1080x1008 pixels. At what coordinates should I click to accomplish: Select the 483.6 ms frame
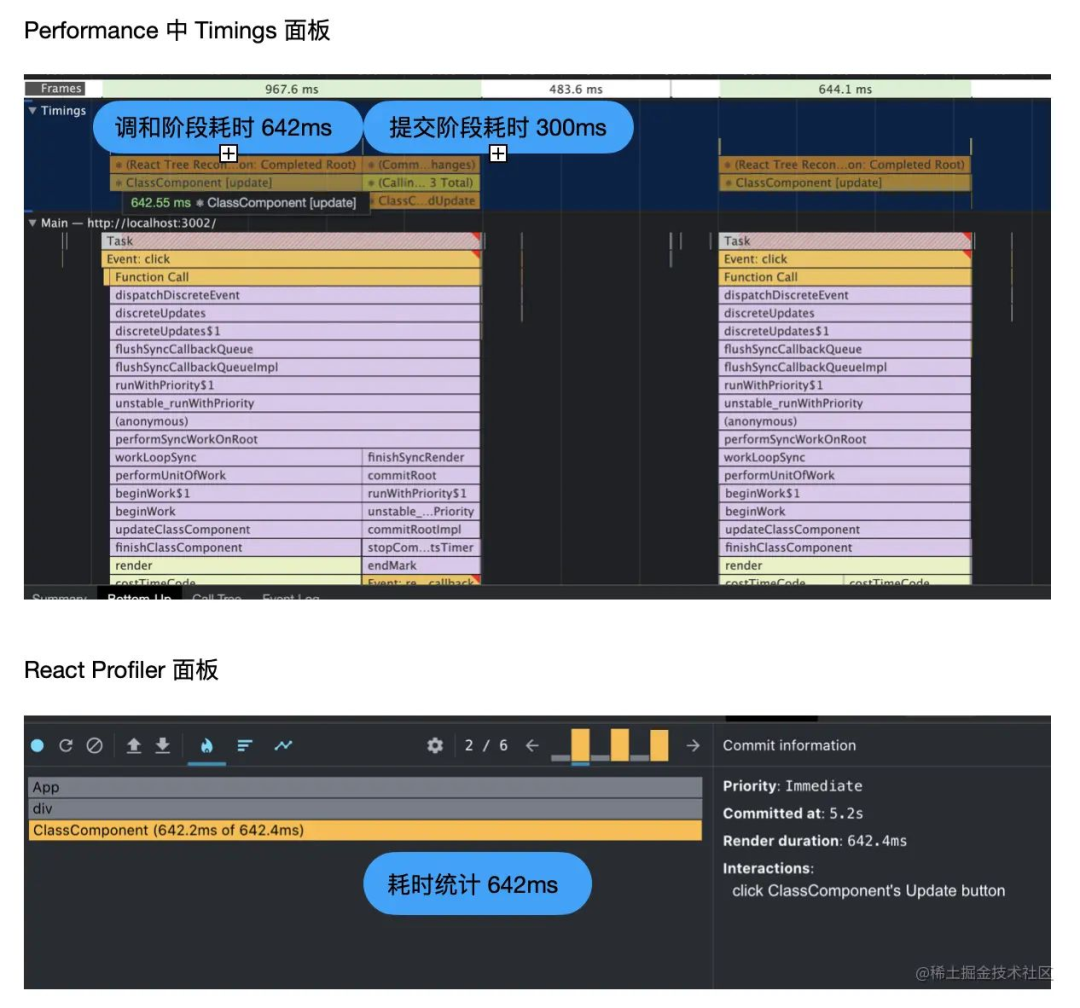[x=575, y=89]
